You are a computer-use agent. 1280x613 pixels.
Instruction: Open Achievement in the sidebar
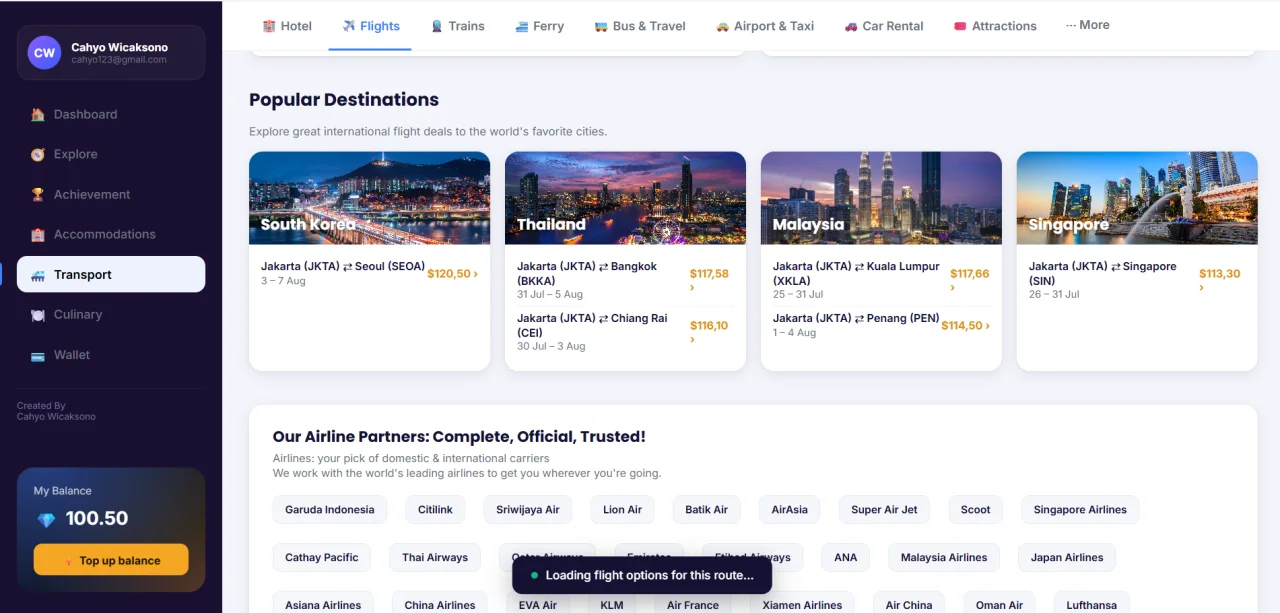tap(111, 194)
